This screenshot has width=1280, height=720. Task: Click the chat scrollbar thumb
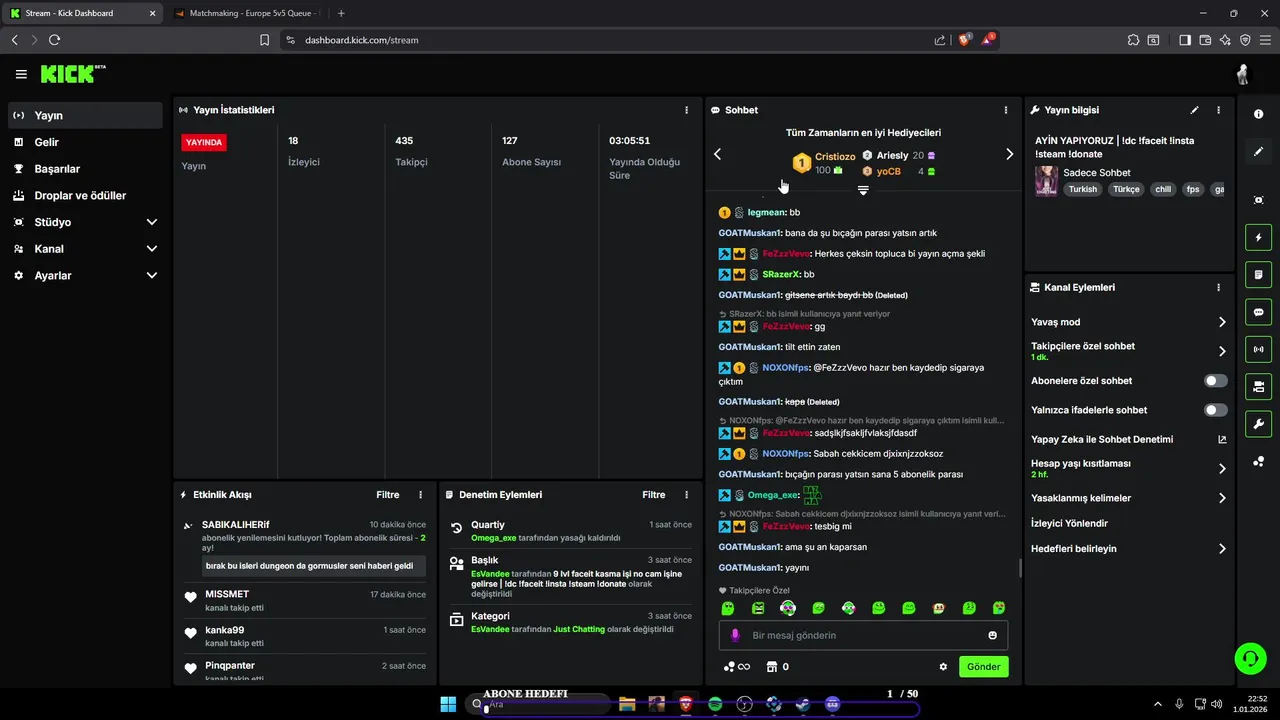pyautogui.click(x=1019, y=568)
